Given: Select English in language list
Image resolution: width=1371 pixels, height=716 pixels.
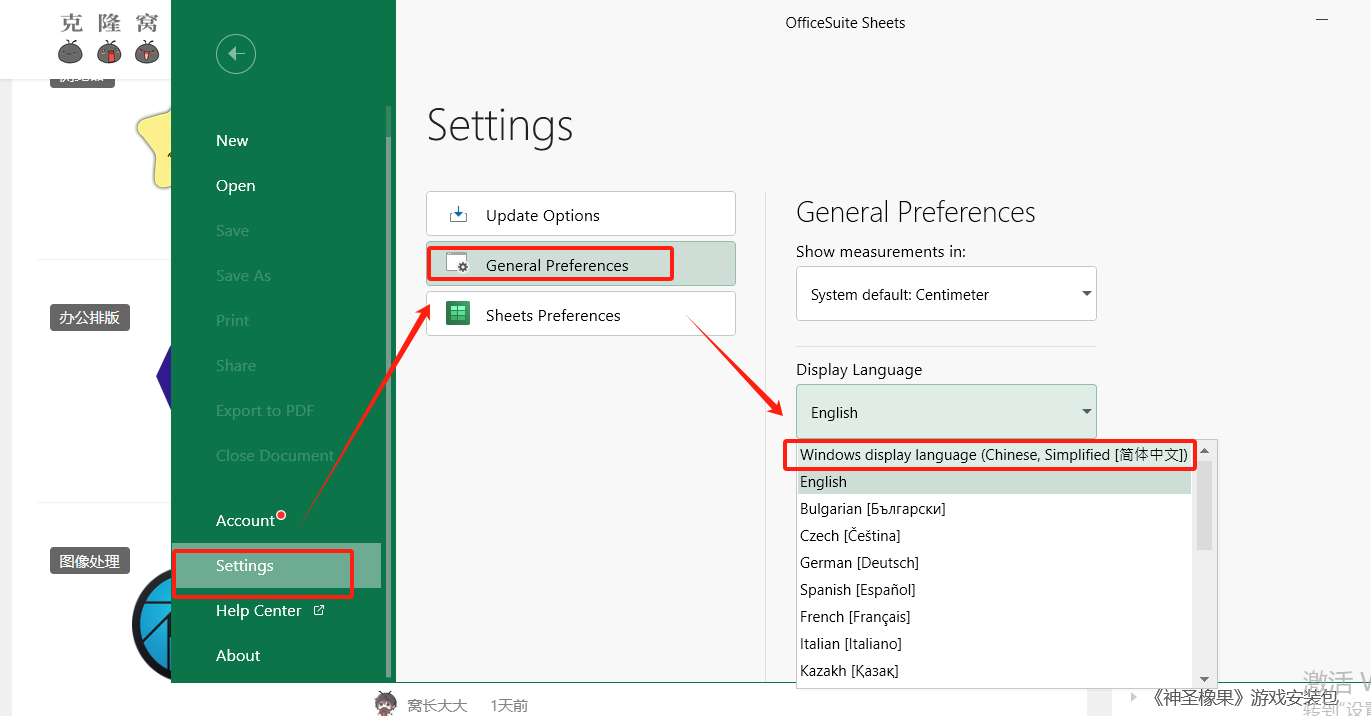Looking at the screenshot, I should pos(994,482).
